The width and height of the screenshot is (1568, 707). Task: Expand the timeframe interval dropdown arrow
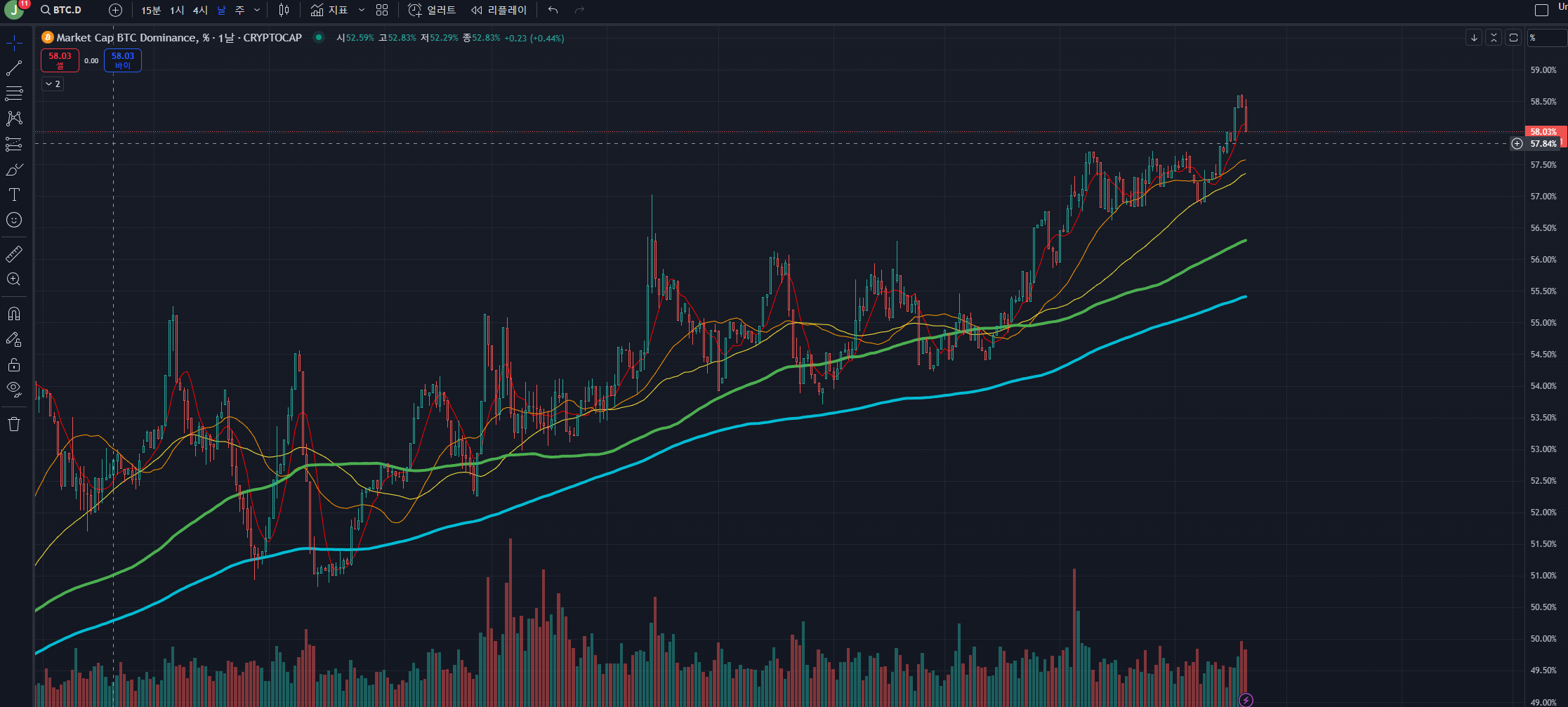pyautogui.click(x=257, y=10)
